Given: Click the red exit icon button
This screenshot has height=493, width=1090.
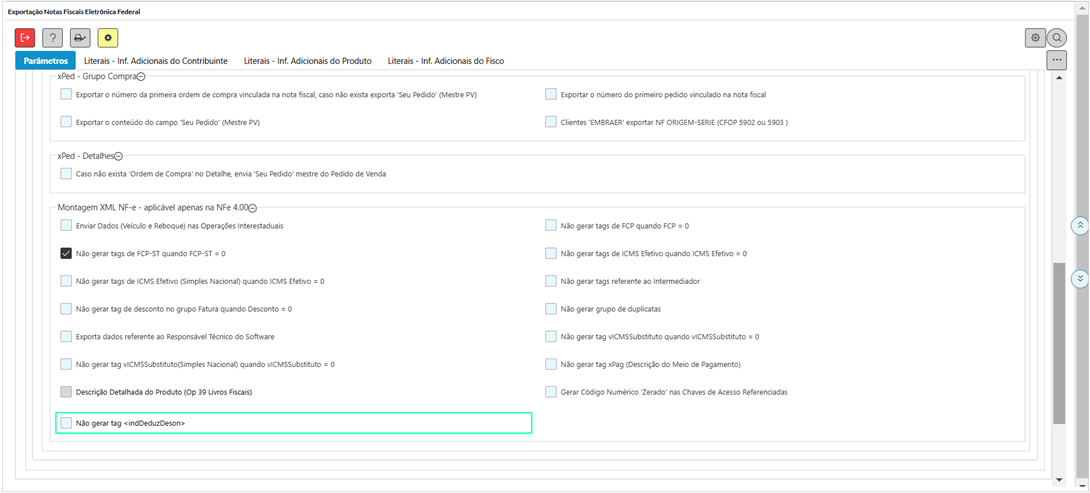Looking at the screenshot, I should pos(25,38).
